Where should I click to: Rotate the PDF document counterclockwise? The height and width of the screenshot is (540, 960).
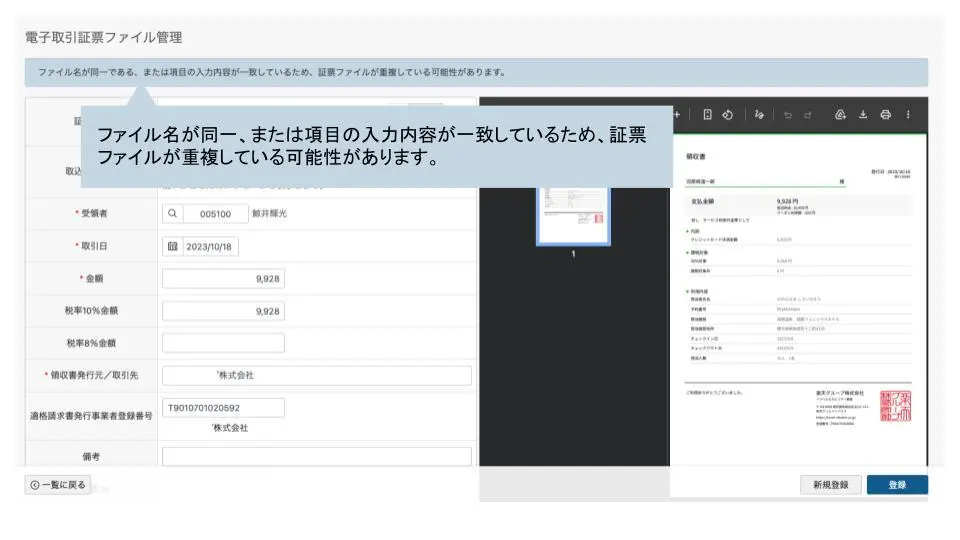(x=727, y=114)
